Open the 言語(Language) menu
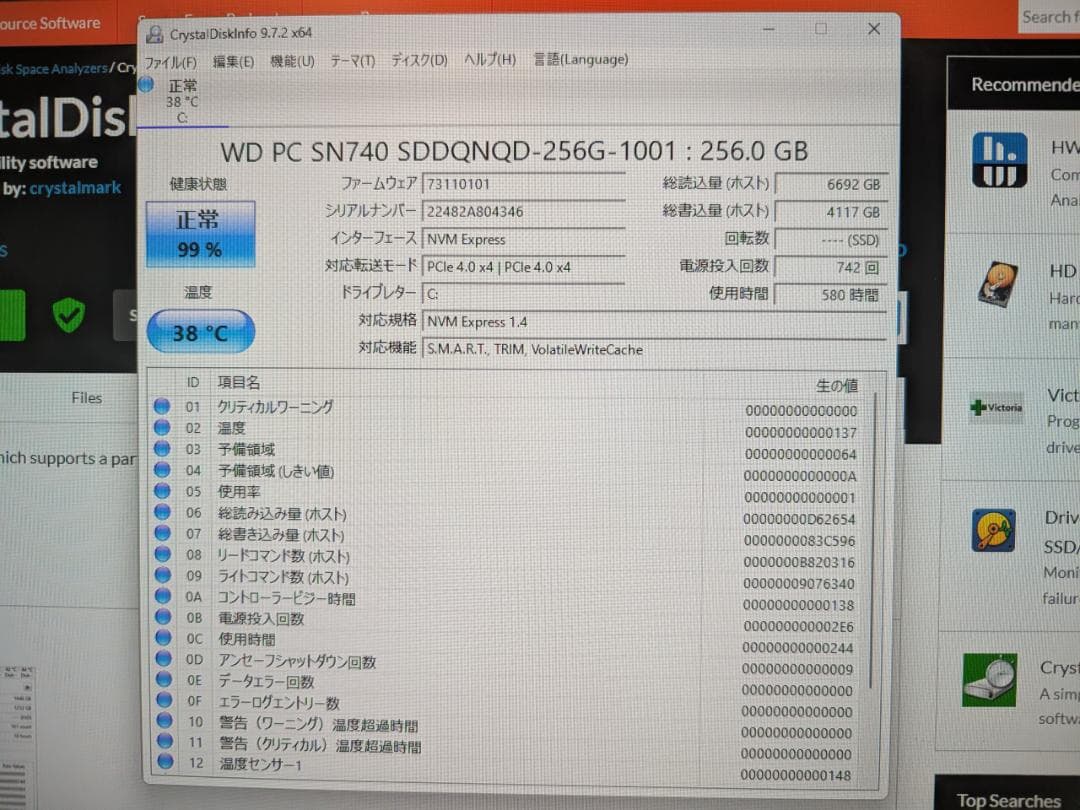The height and width of the screenshot is (810, 1080). 580,59
